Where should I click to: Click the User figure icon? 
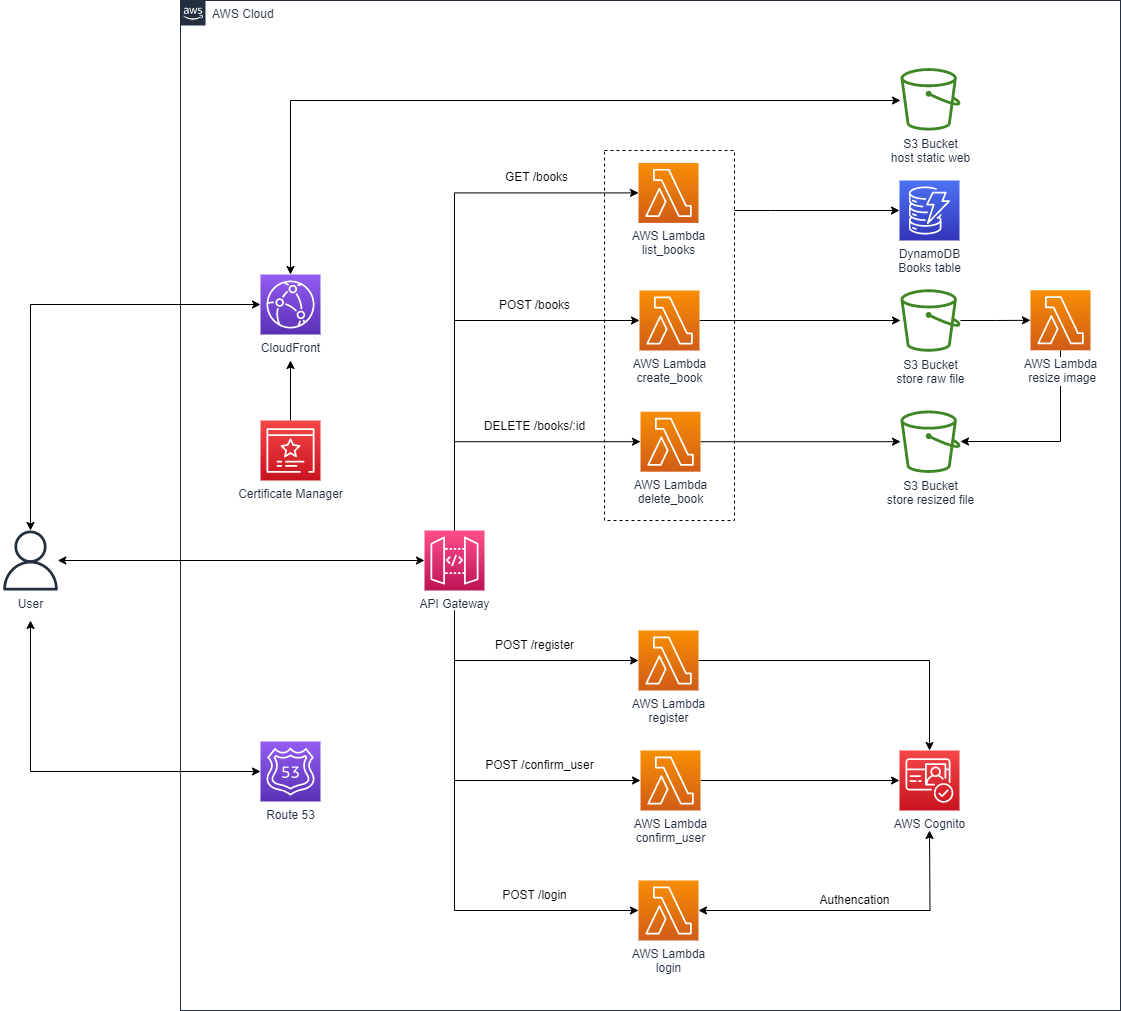30,561
